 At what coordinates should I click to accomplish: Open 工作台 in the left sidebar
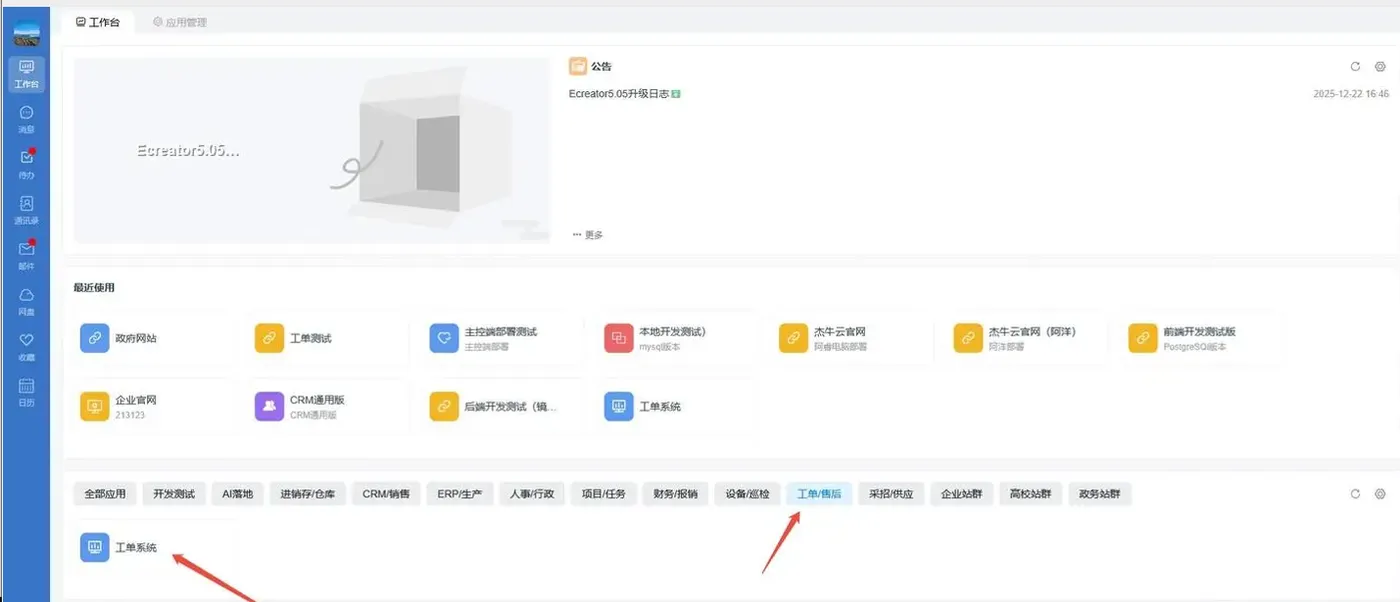click(26, 74)
